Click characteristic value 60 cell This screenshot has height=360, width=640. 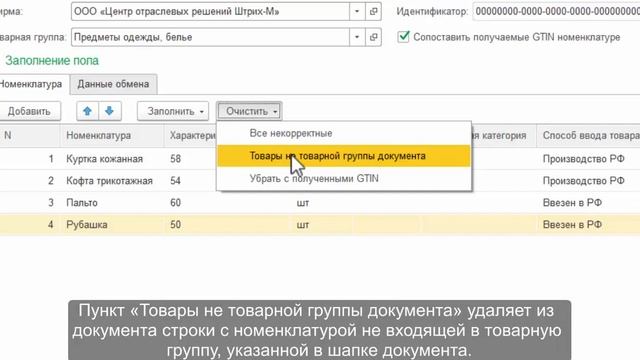(176, 203)
